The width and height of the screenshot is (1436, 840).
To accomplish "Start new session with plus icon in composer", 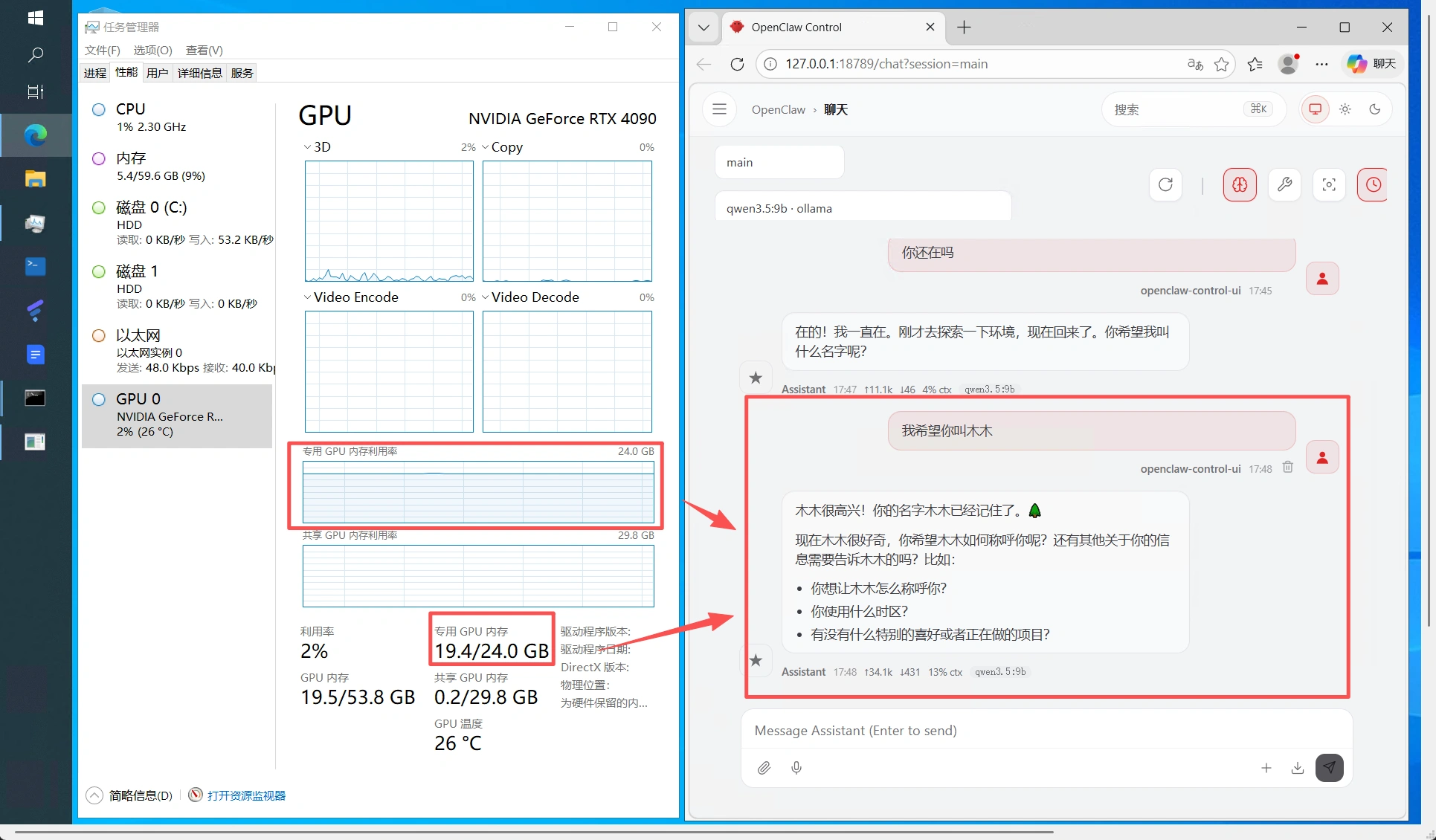I will (1266, 768).
